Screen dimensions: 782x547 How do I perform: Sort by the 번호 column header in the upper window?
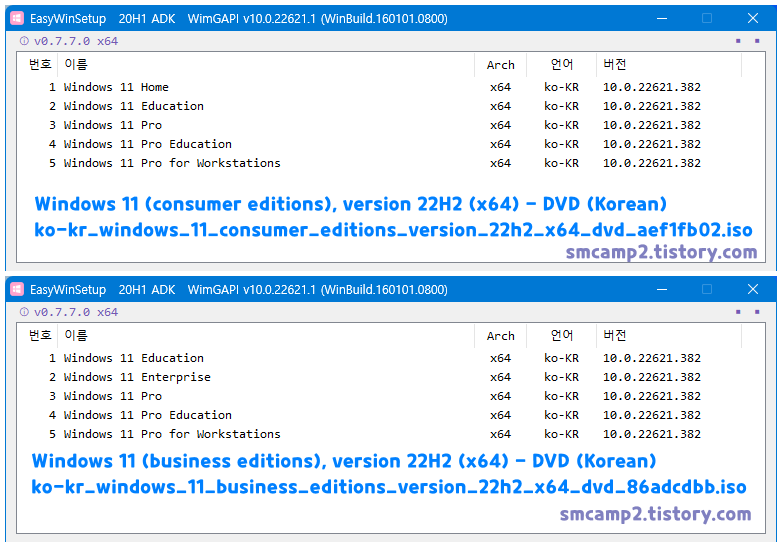38,64
